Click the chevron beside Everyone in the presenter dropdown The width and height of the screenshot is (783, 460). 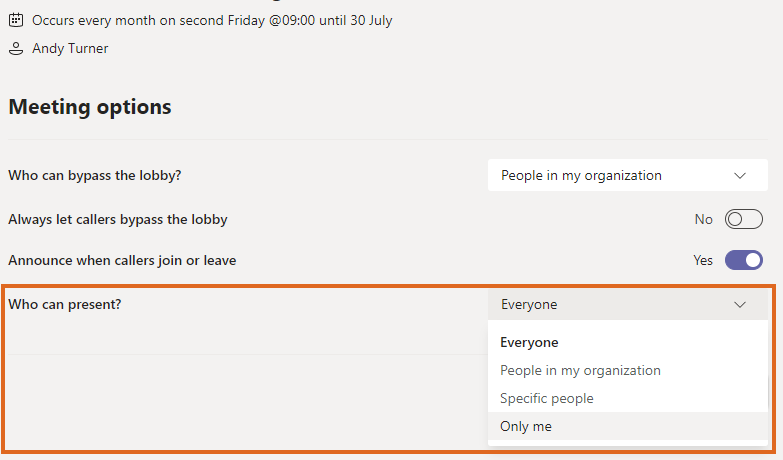(740, 304)
